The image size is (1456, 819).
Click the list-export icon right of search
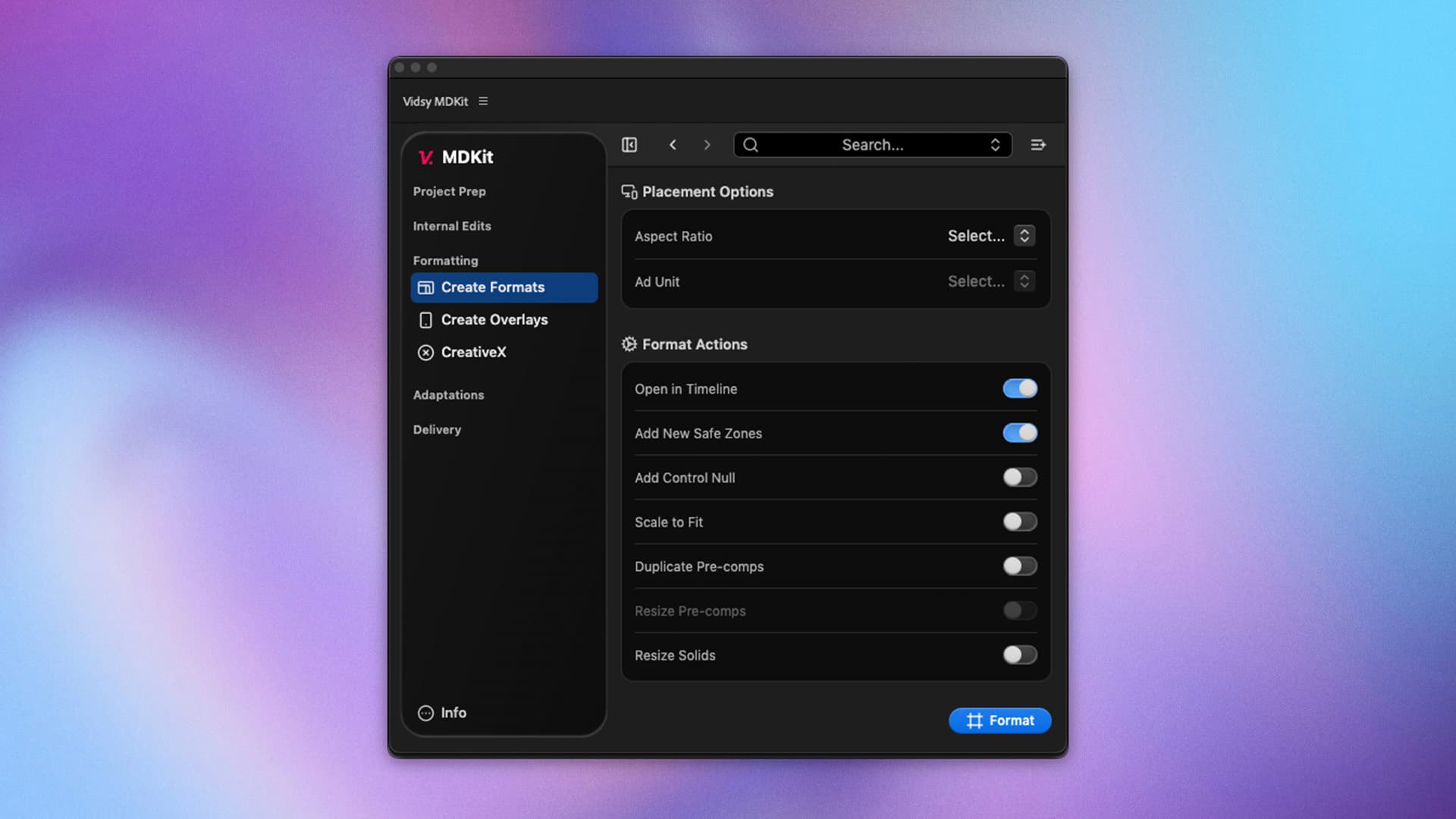[1038, 145]
